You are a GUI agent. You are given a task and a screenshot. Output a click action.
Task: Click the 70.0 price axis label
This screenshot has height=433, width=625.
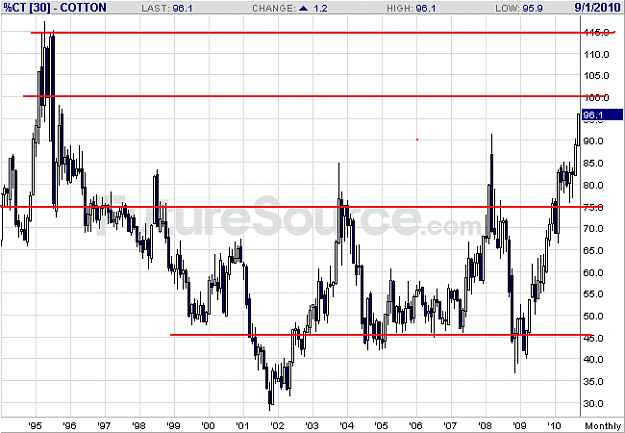point(596,229)
